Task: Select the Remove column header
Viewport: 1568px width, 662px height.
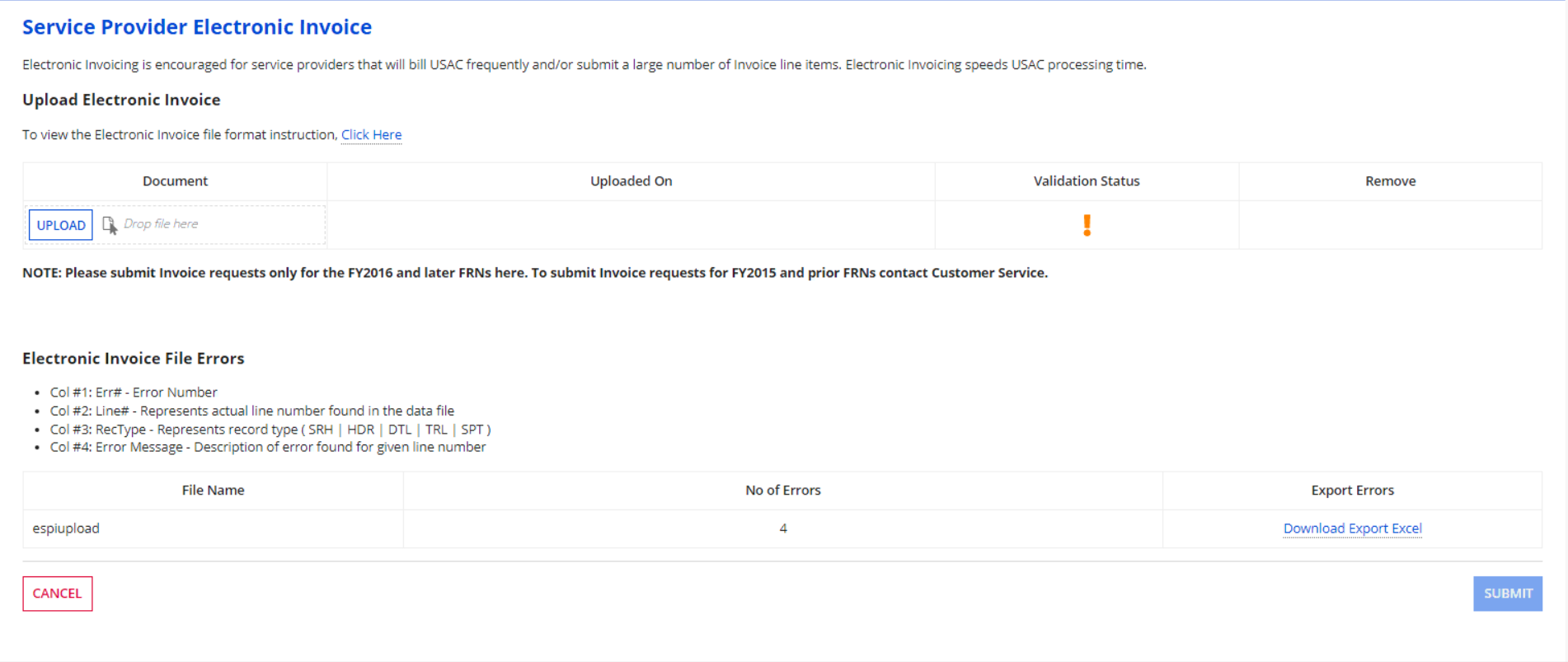Action: coord(1390,181)
